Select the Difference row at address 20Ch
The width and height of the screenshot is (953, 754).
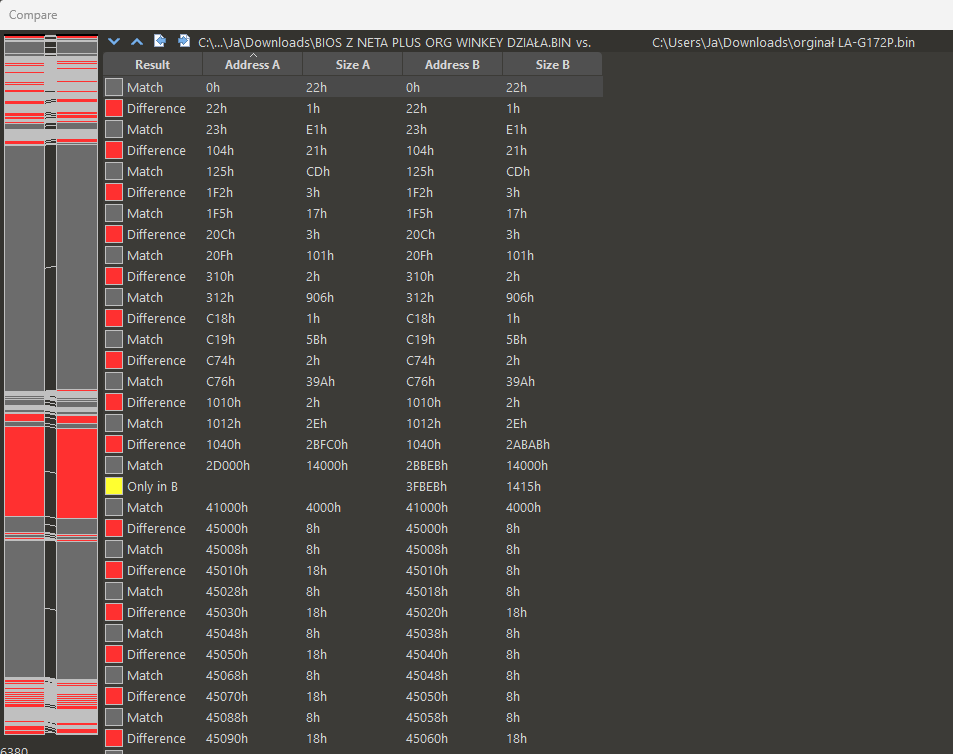point(353,234)
